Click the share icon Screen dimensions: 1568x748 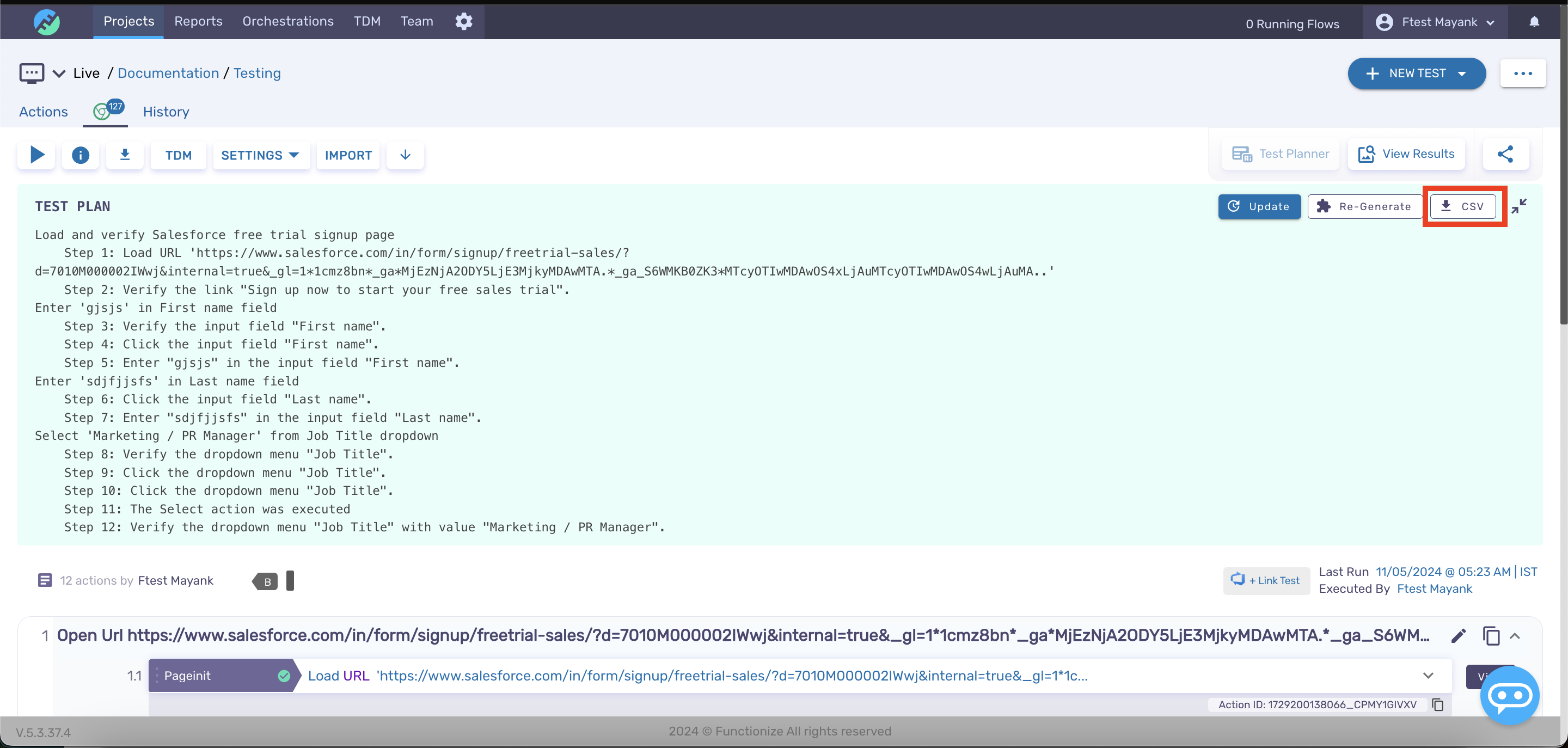tap(1505, 154)
